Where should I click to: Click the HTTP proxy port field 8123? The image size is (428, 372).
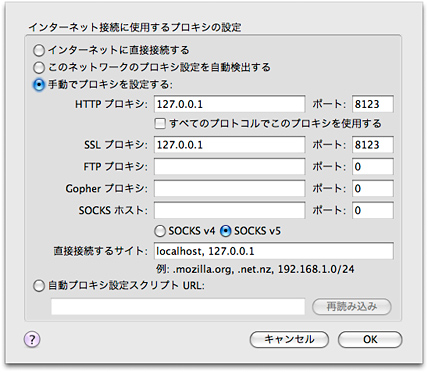373,104
